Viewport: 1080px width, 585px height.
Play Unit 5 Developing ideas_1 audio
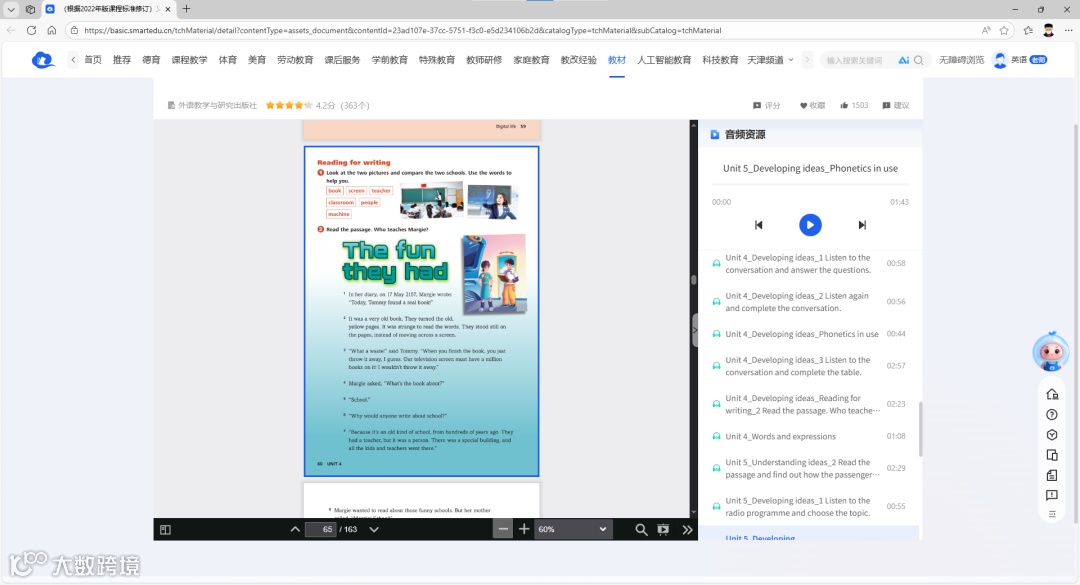[x=809, y=506]
